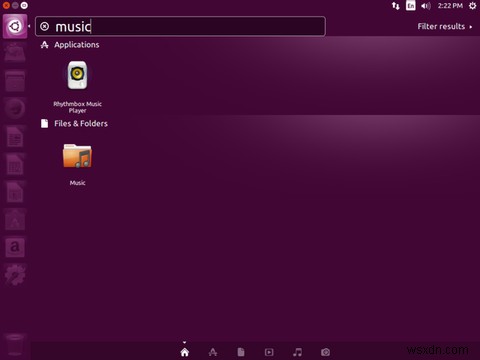The image size is (480, 360).
Task: Open the session gear menu
Action: click(473, 6)
